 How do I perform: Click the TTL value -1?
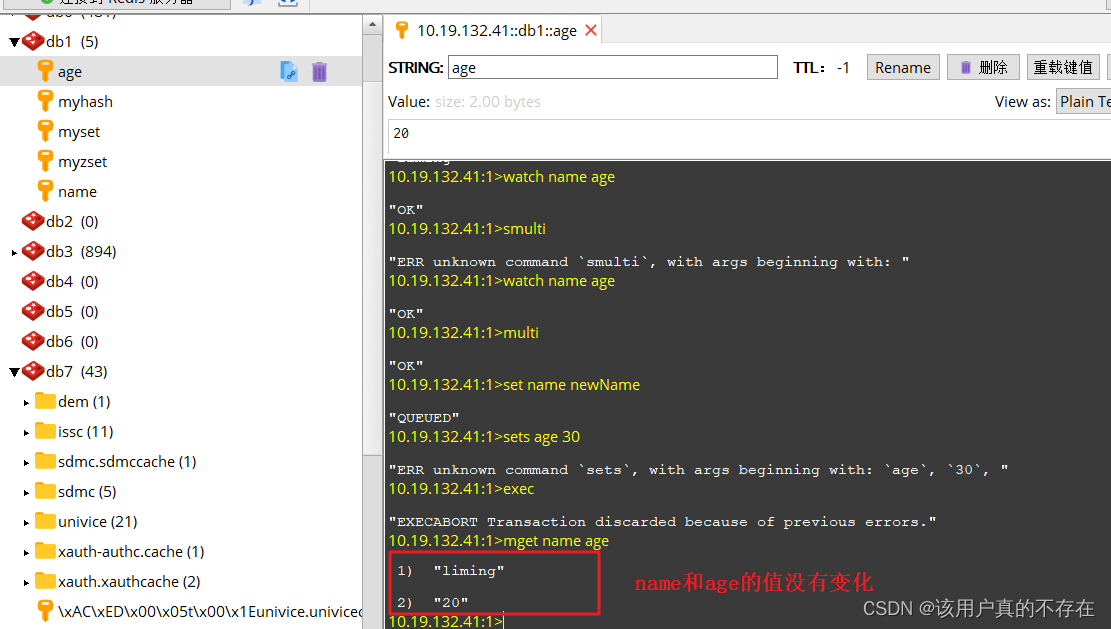pyautogui.click(x=842, y=68)
